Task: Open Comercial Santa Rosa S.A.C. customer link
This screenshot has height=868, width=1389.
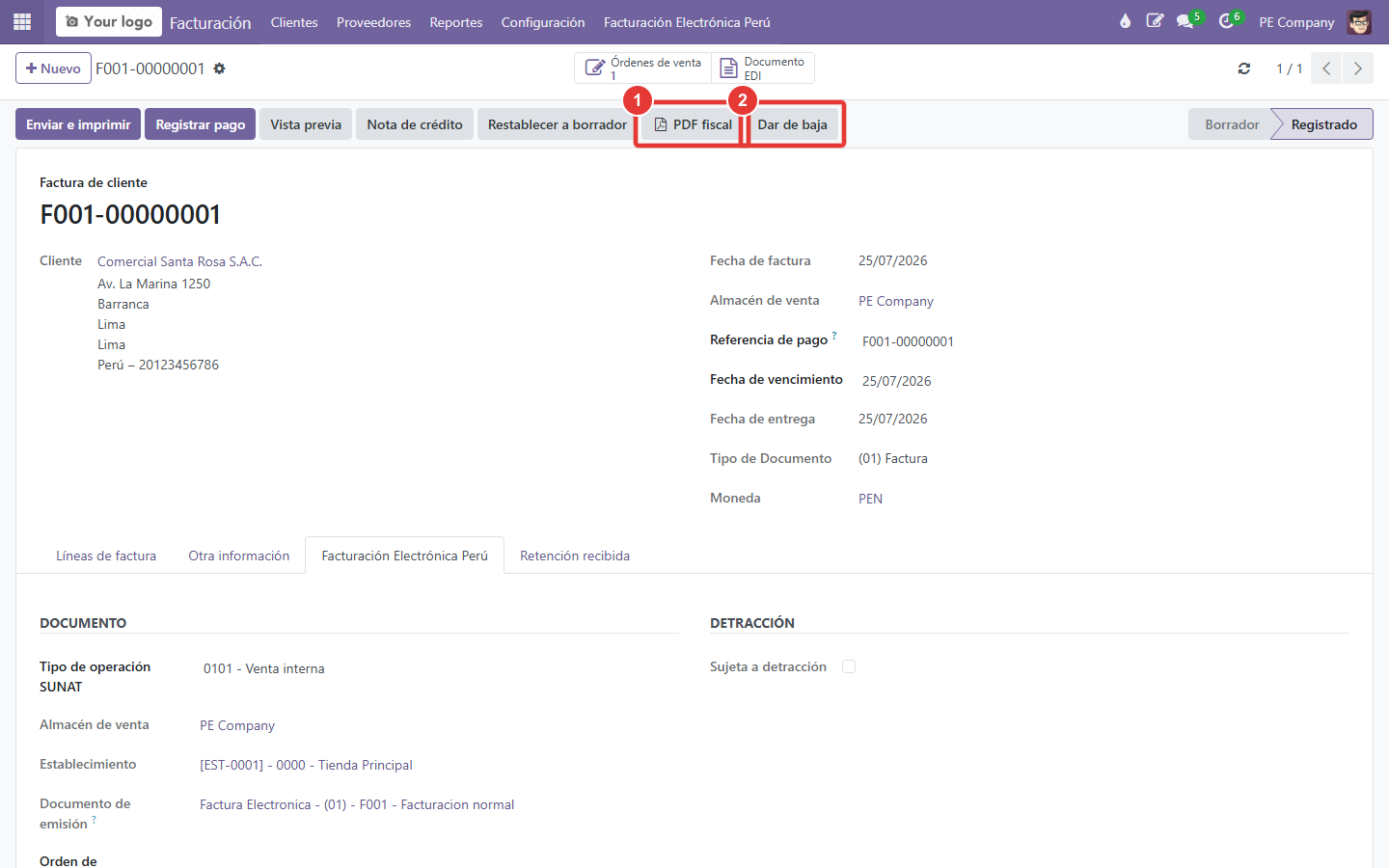Action: 179,261
